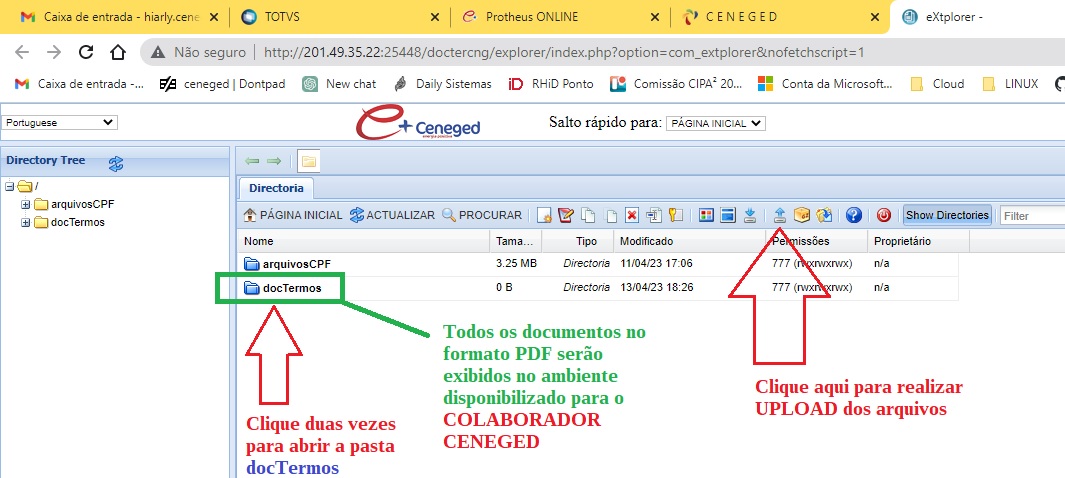
Task: Toggle the Show Directories button
Action: [947, 215]
